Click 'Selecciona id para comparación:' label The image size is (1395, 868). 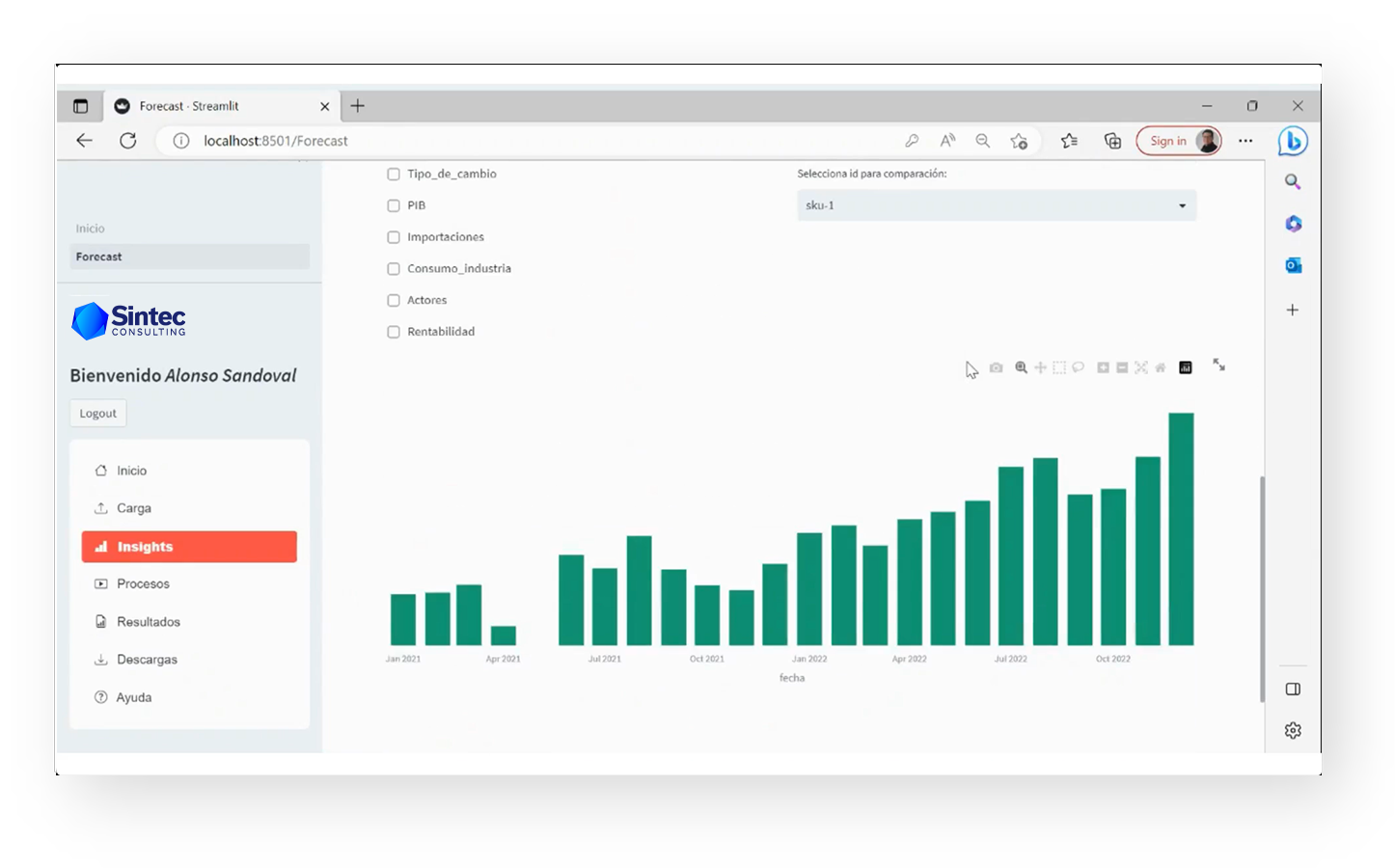pyautogui.click(x=872, y=174)
